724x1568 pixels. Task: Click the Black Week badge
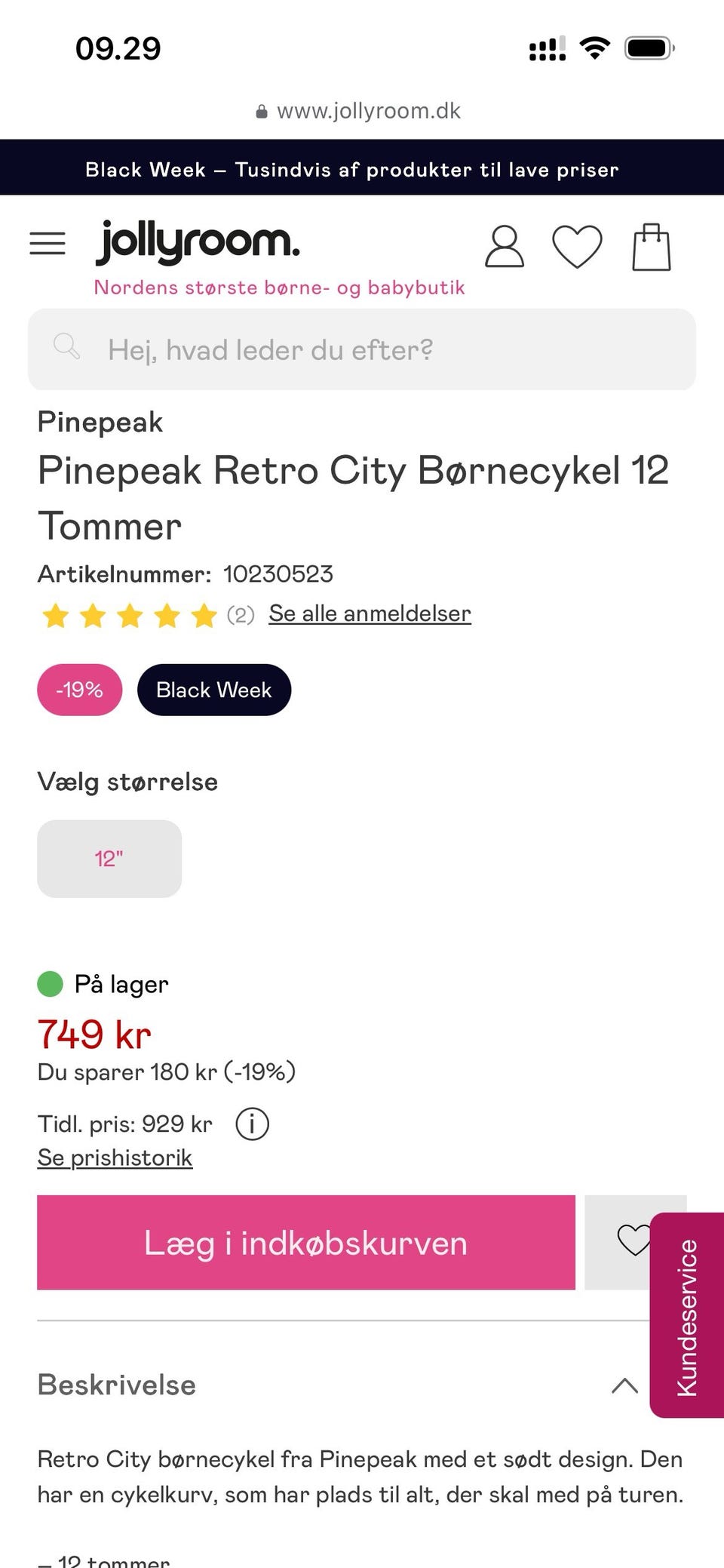pyautogui.click(x=213, y=690)
